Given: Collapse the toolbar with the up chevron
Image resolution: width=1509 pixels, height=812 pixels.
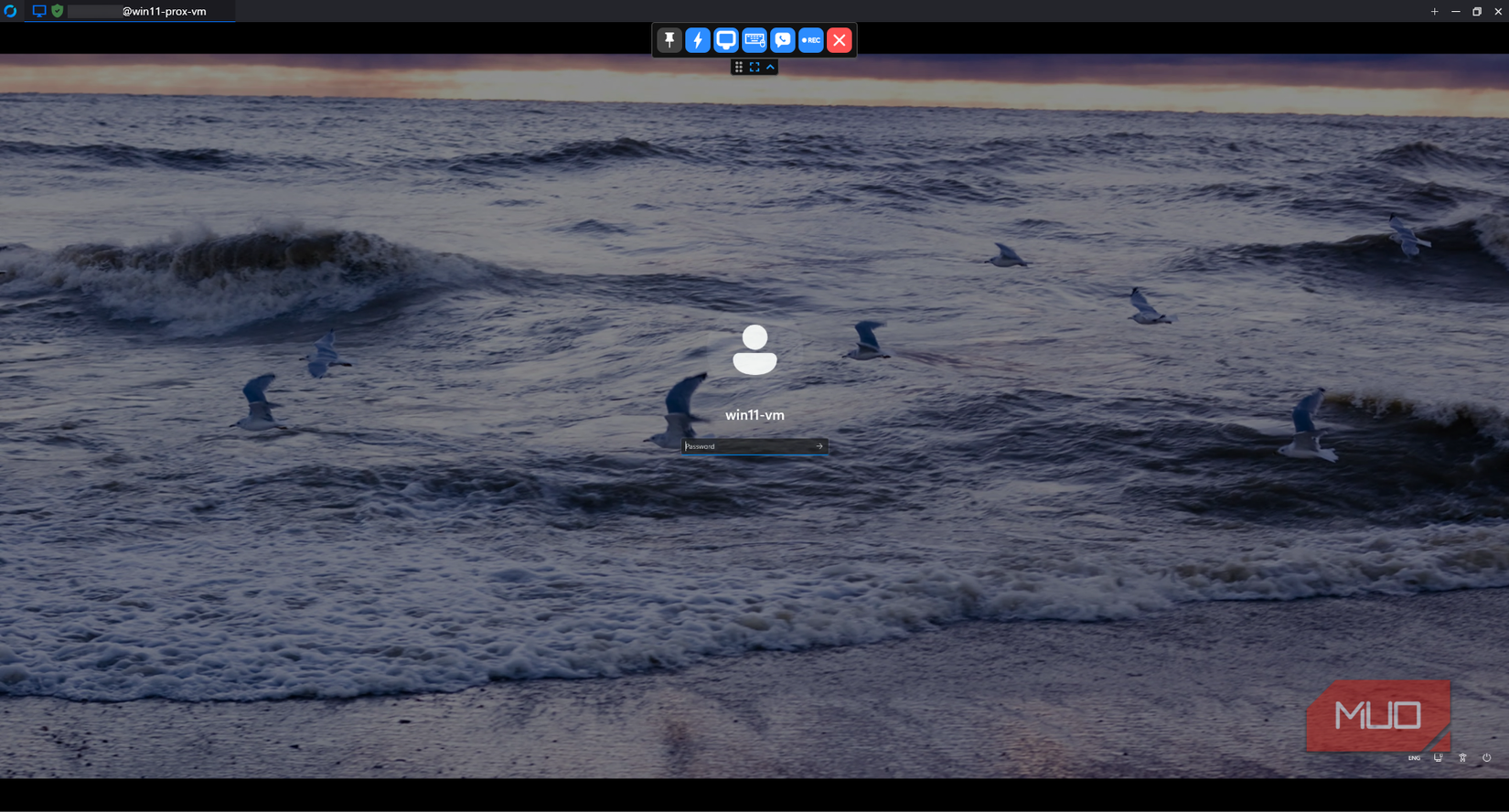Looking at the screenshot, I should (x=771, y=67).
